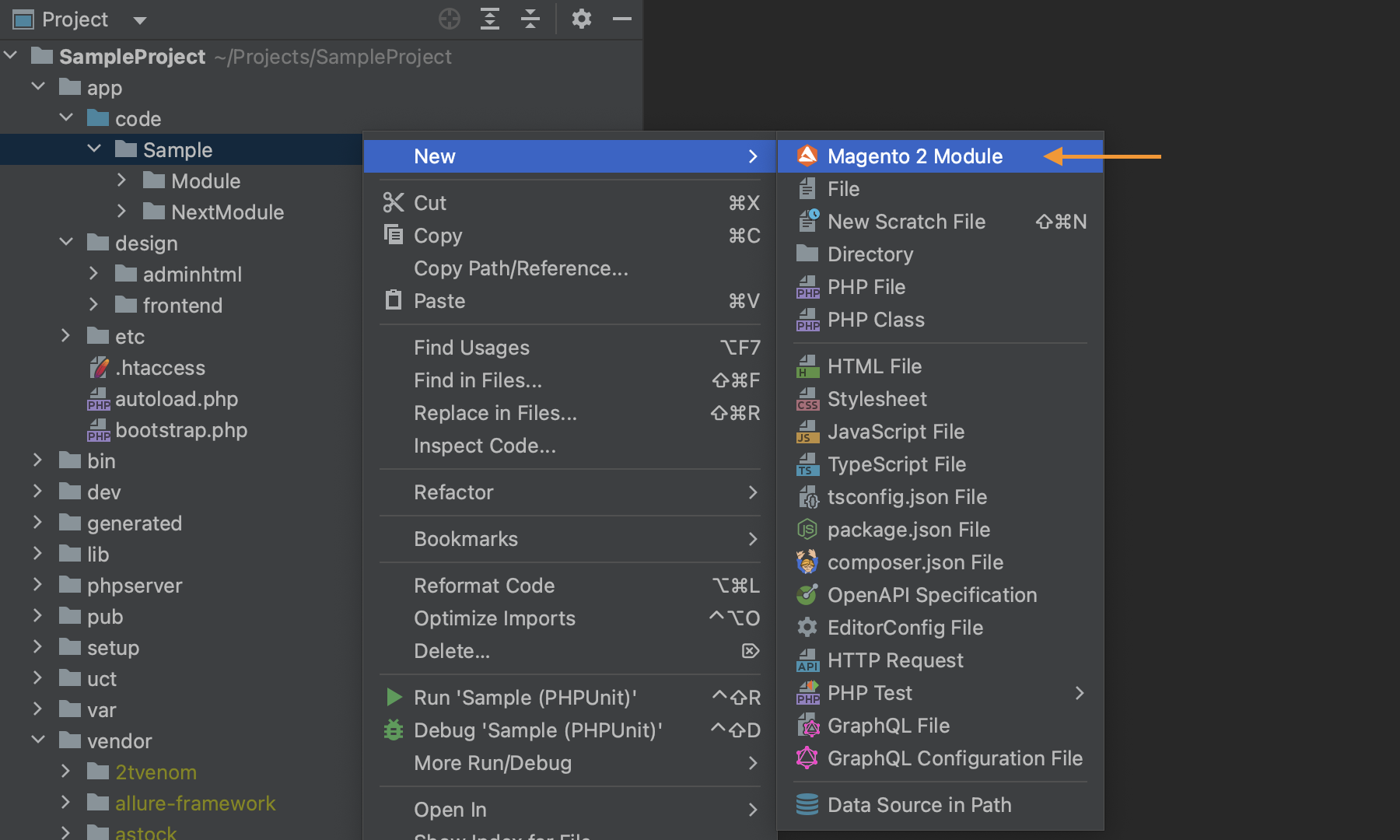This screenshot has height=840, width=1400.
Task: Run 'Sample (PHPUnit)'
Action: 570,698
